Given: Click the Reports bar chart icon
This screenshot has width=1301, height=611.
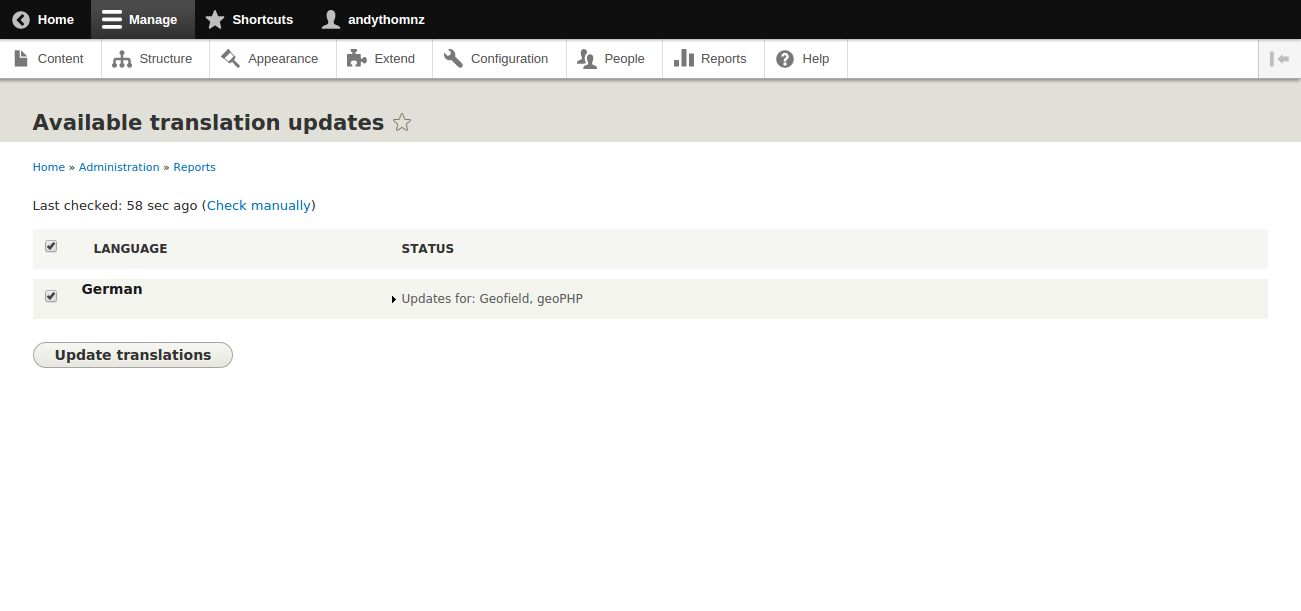Looking at the screenshot, I should pos(684,59).
